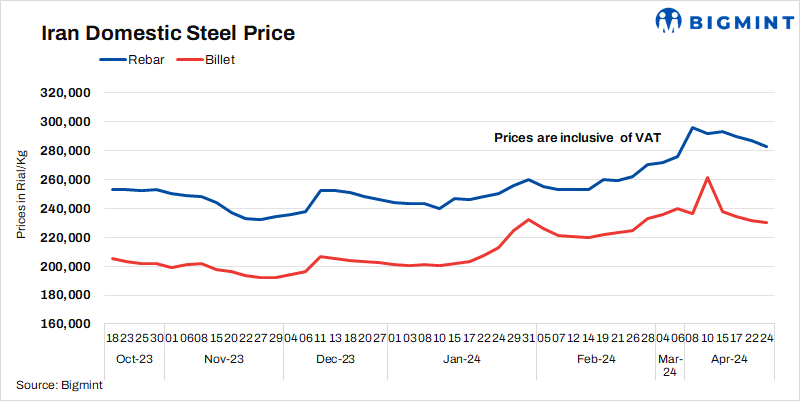
Task: Click the BigMint logo icon
Action: [x=669, y=20]
